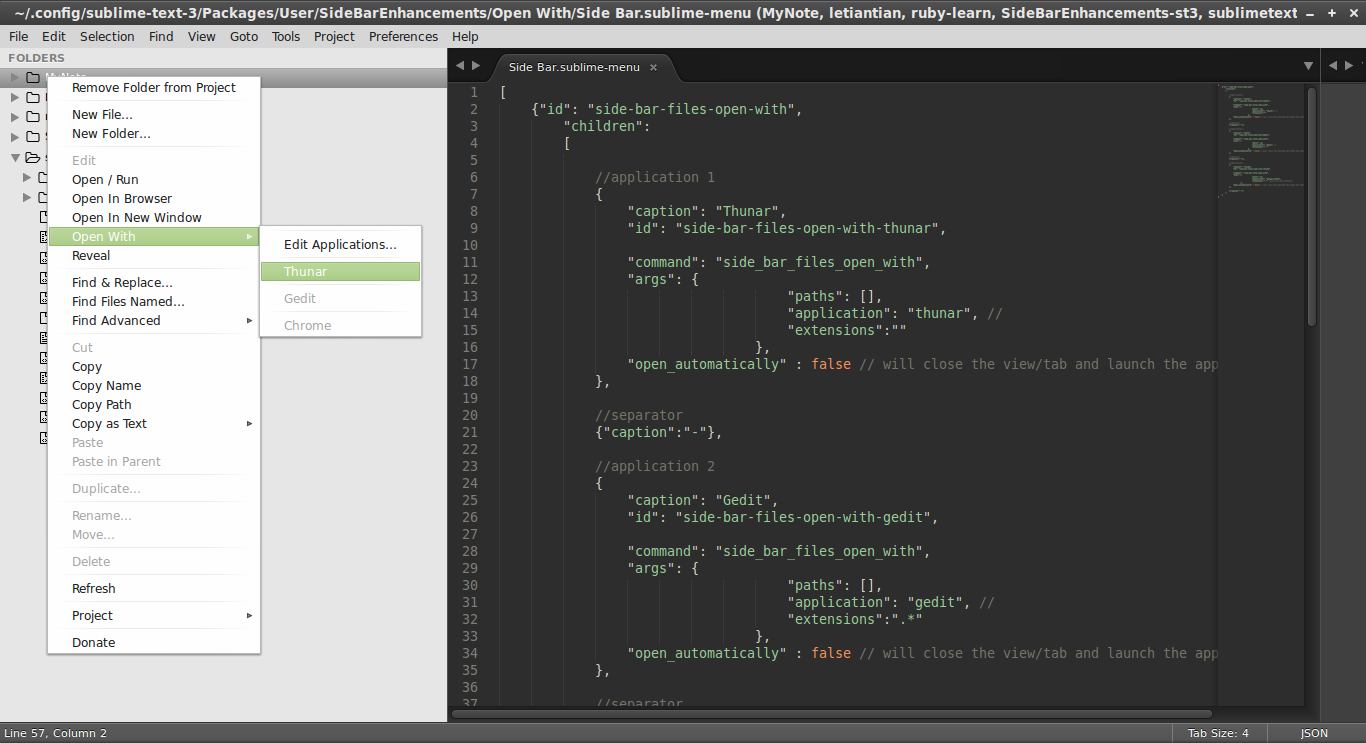Click the "side-bar-files-open-with-thunar" id string
Viewport: 1366px width, 743px height.
pos(807,228)
